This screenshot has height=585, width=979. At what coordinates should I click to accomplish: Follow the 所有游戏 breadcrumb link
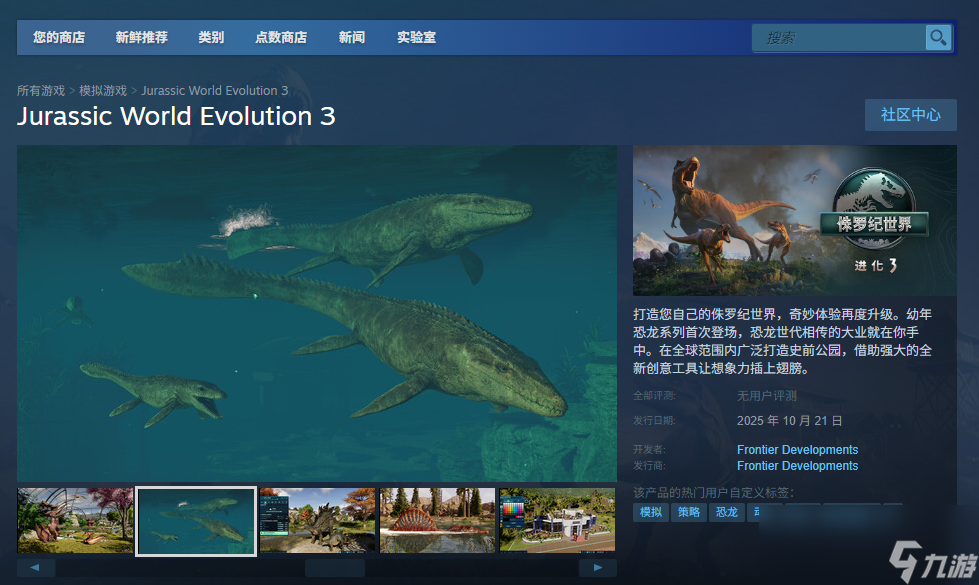click(41, 91)
